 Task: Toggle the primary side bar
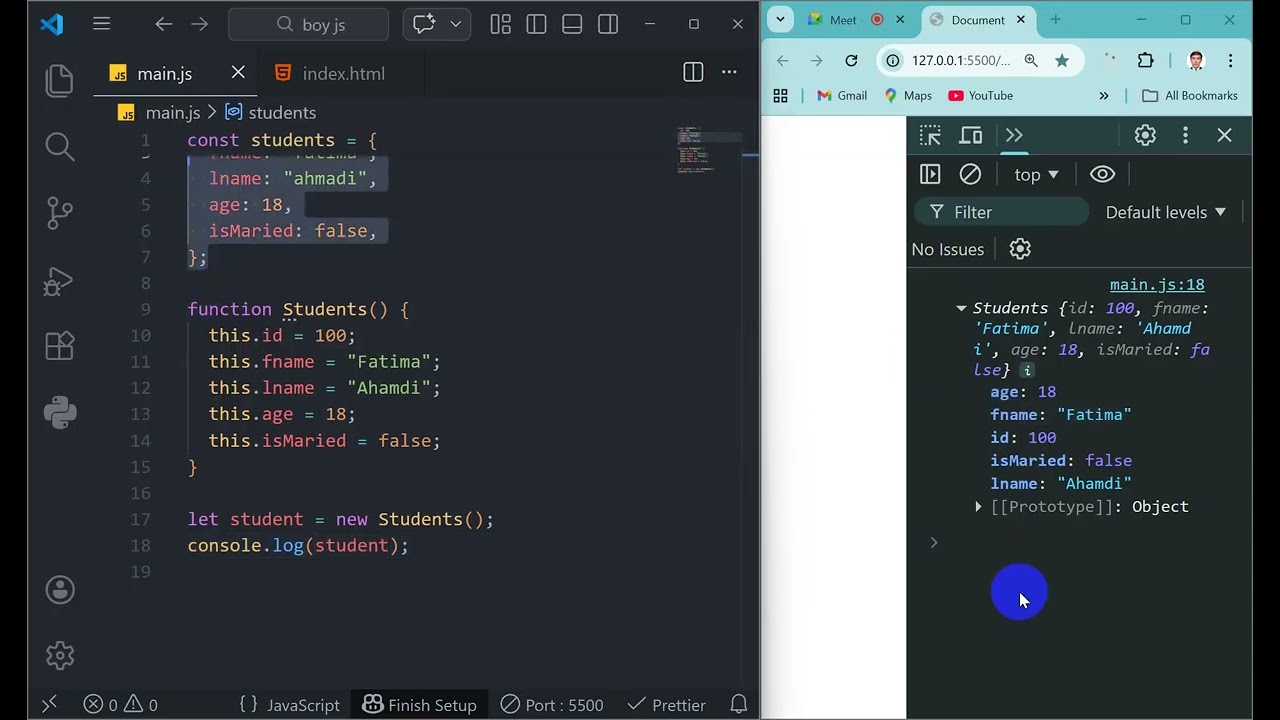(536, 24)
